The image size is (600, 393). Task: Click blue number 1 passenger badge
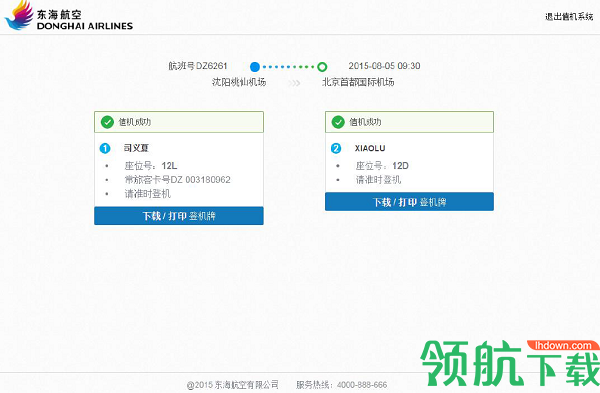click(105, 148)
